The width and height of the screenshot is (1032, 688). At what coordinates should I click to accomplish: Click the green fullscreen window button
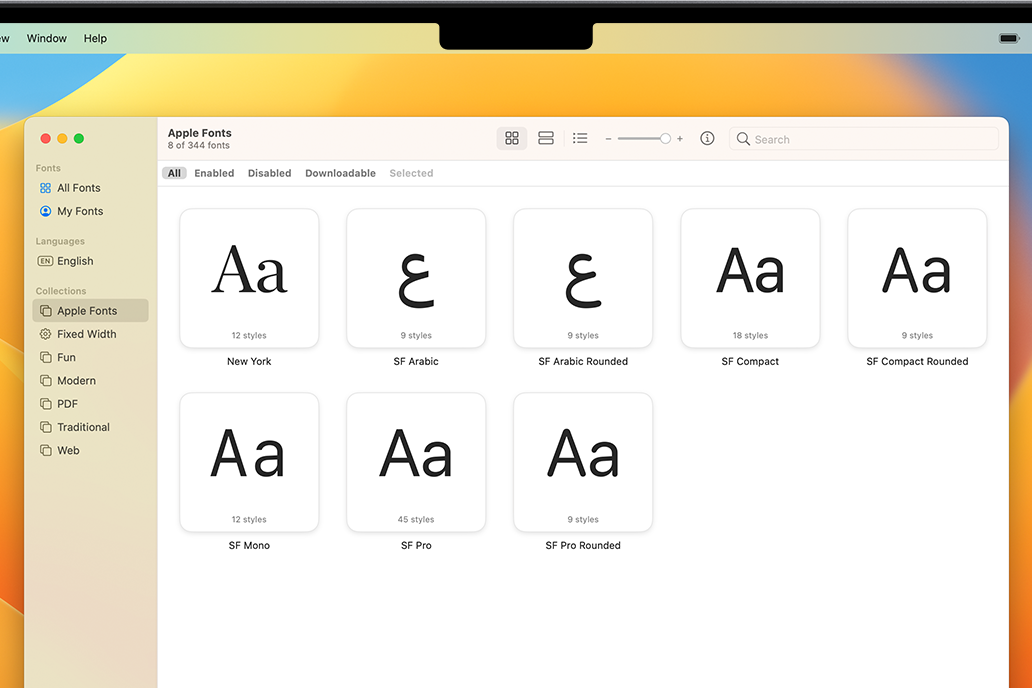coord(79,138)
